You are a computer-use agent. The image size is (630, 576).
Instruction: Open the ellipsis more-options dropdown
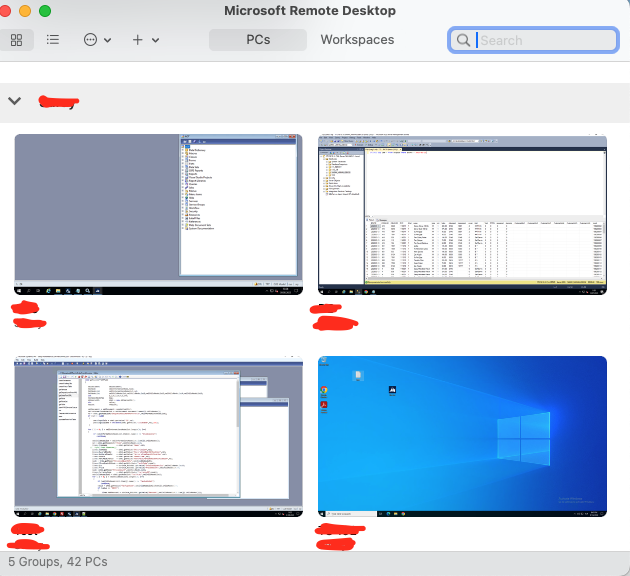pyautogui.click(x=97, y=40)
